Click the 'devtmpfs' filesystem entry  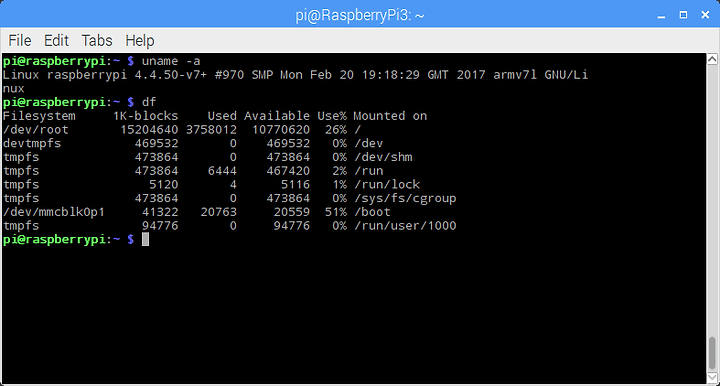[32, 143]
